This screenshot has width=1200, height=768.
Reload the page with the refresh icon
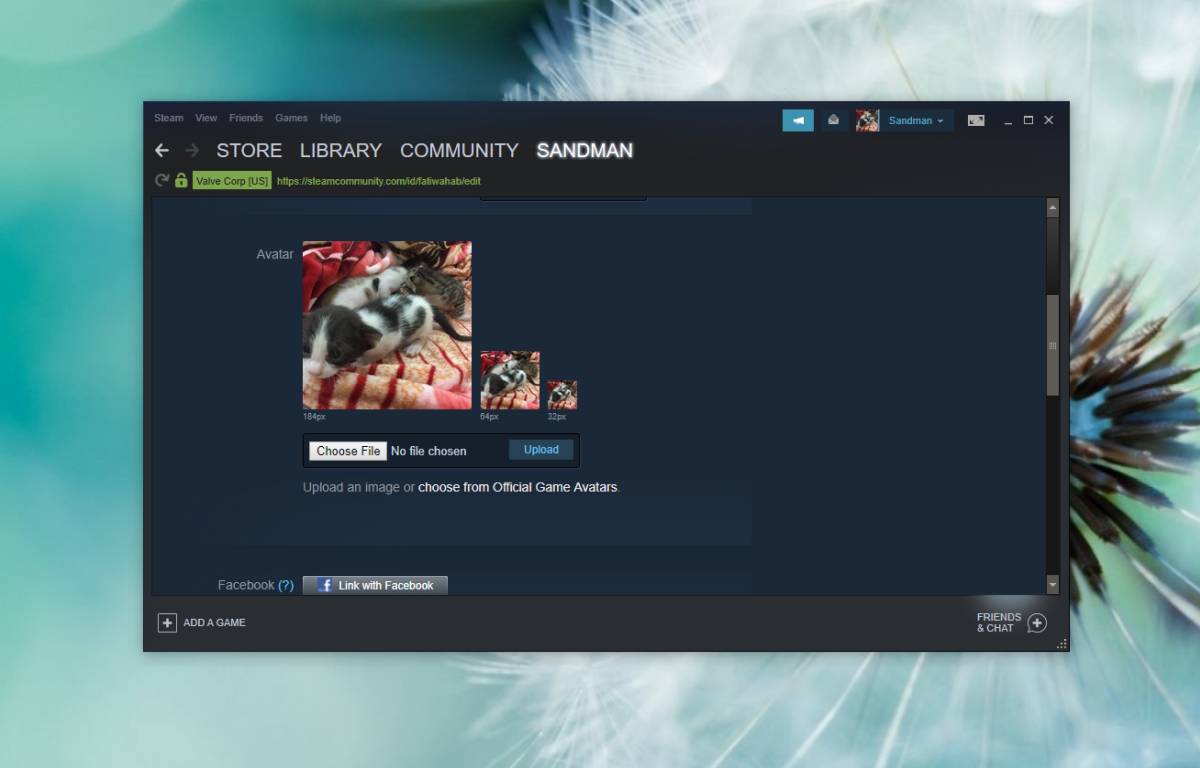[x=162, y=181]
